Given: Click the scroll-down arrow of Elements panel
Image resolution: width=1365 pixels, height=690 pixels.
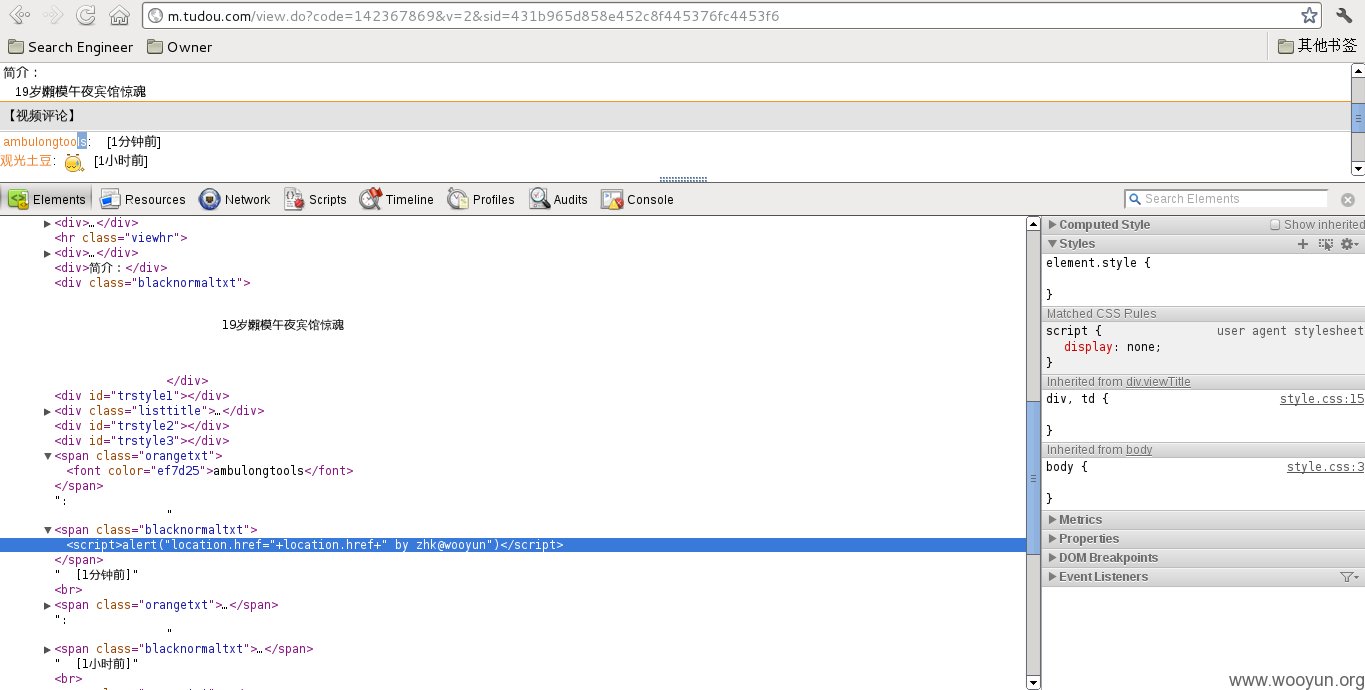Looking at the screenshot, I should tap(1034, 683).
